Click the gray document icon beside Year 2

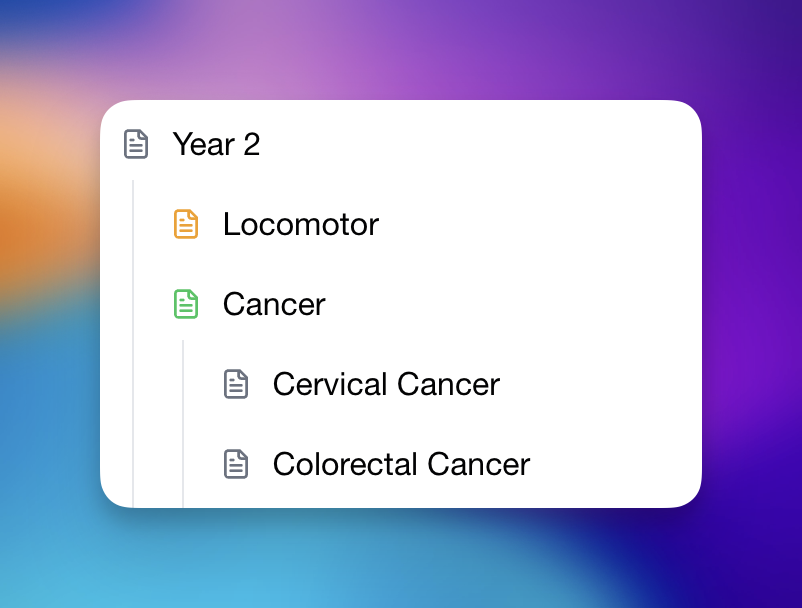click(136, 144)
